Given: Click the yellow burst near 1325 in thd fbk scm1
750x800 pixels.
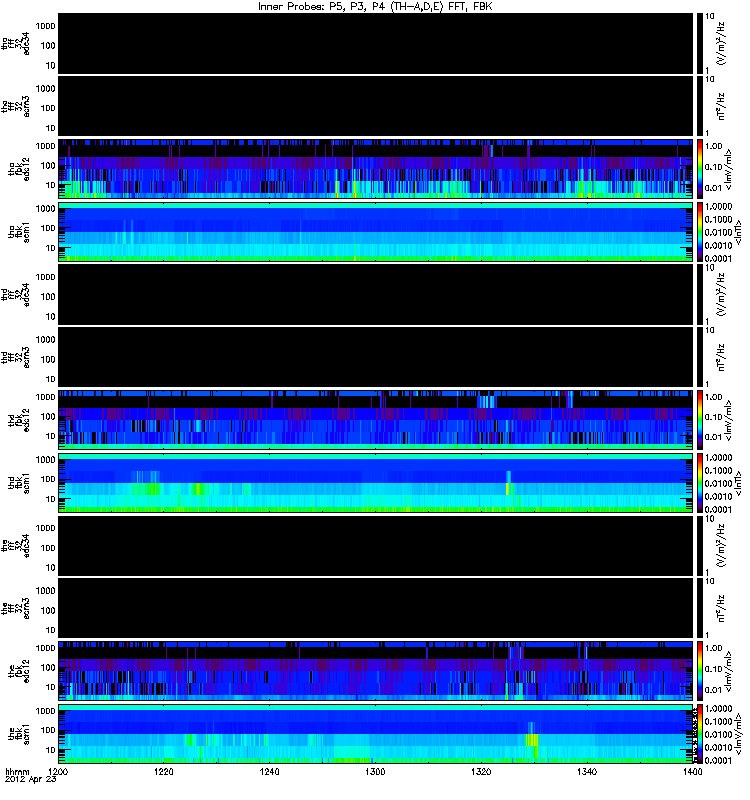Looking at the screenshot, I should click(508, 488).
